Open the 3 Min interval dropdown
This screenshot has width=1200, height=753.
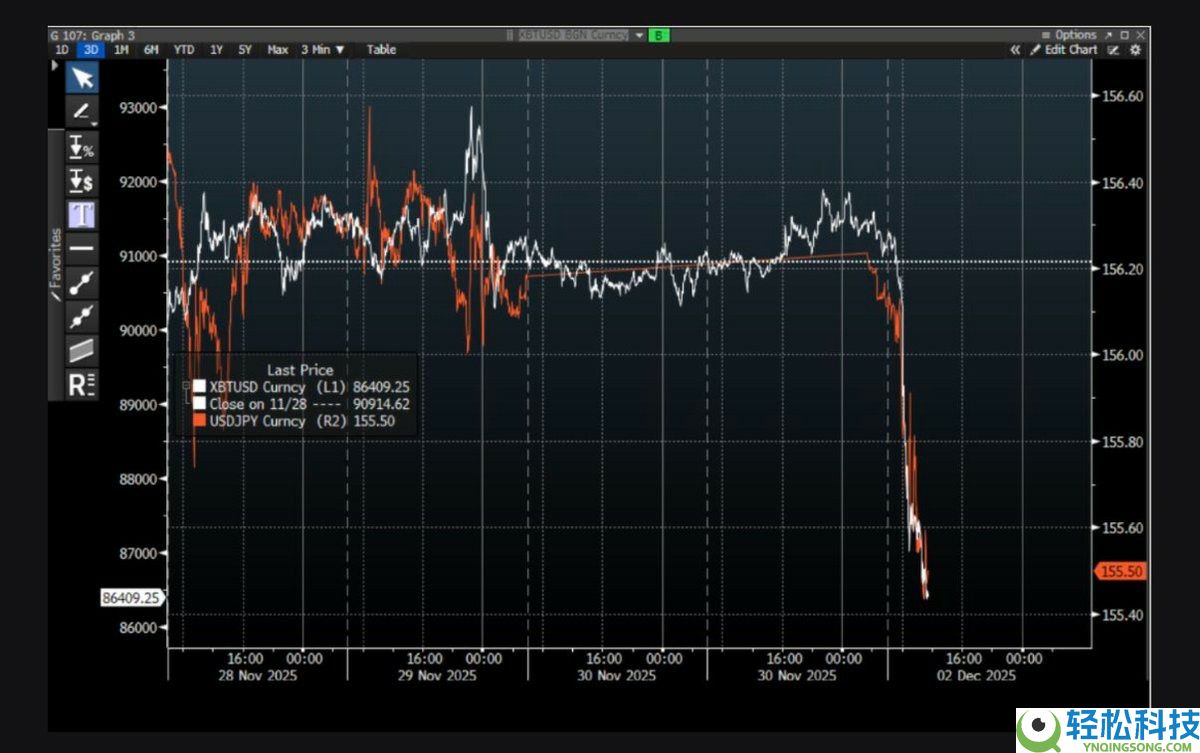tap(322, 49)
